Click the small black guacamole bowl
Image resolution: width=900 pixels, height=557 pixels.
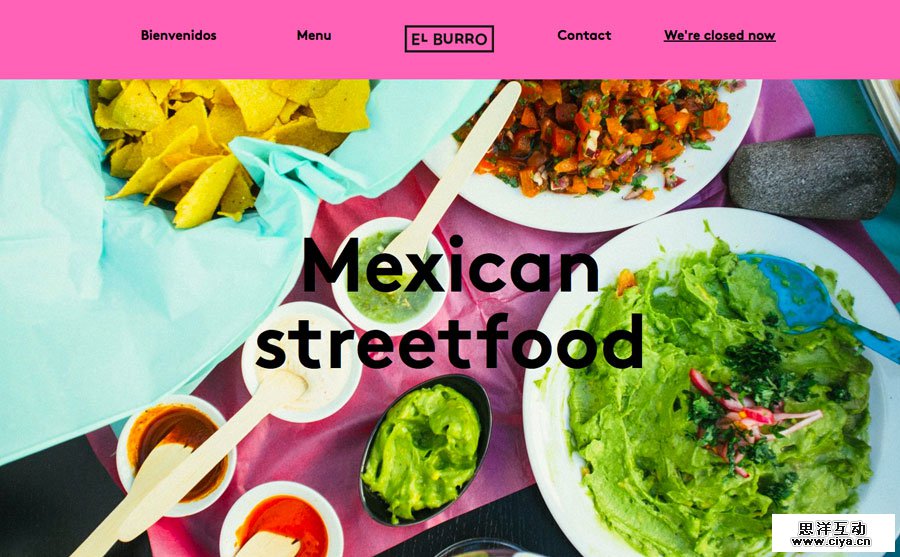pos(425,450)
